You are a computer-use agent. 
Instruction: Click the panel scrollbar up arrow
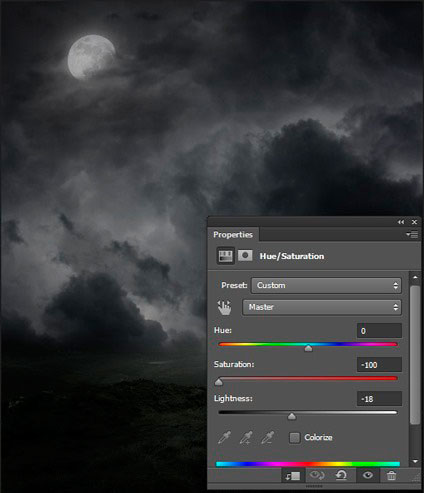[415, 277]
